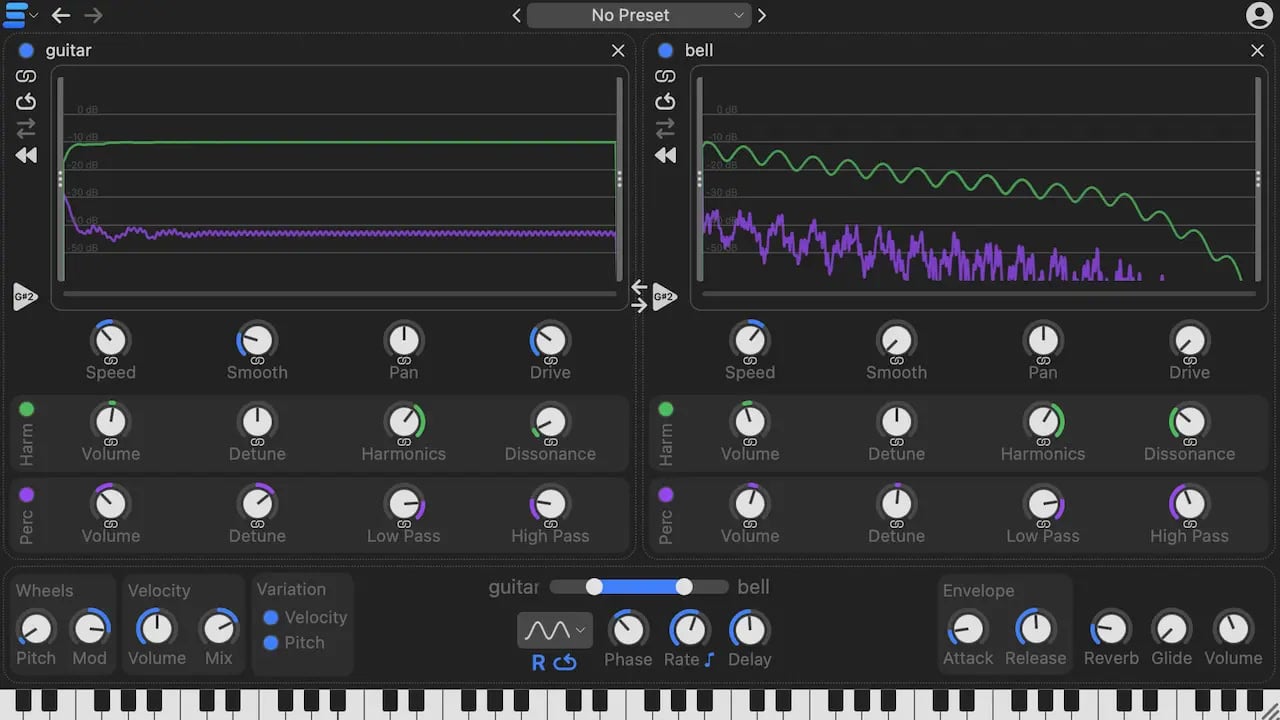Open the No Preset dropdown

tap(639, 15)
